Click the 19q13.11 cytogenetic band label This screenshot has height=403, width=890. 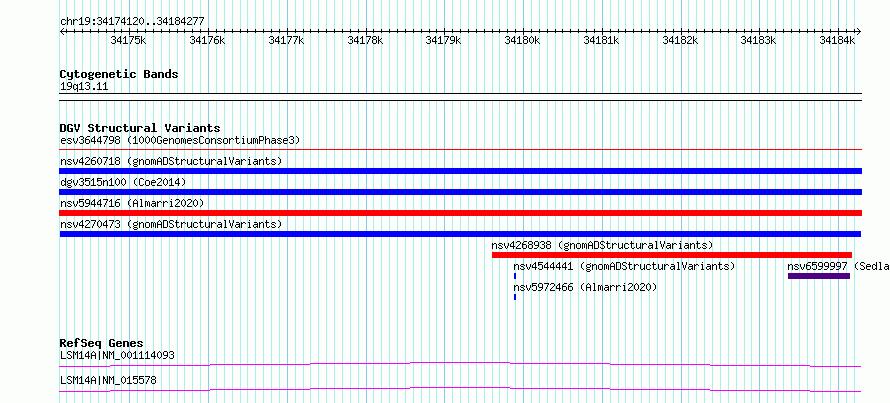[84, 87]
